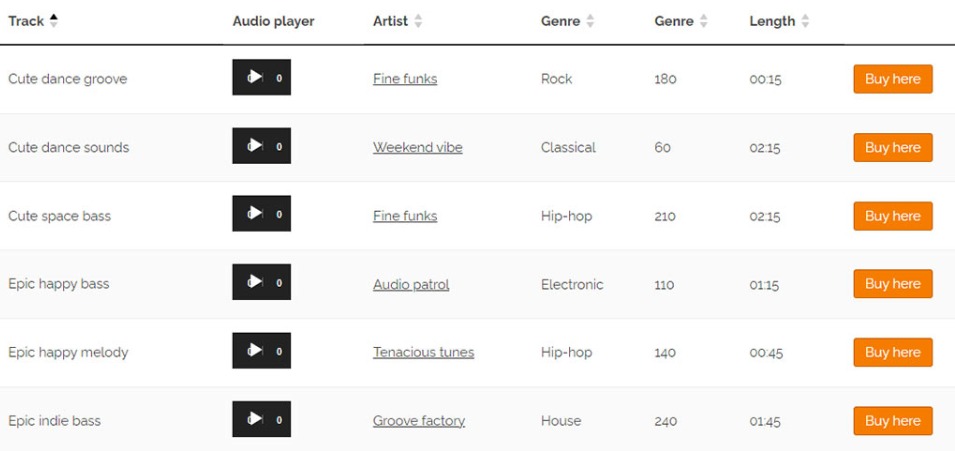Image resolution: width=955 pixels, height=451 pixels.
Task: Play the Epic happy bass track
Action: pyautogui.click(x=255, y=283)
